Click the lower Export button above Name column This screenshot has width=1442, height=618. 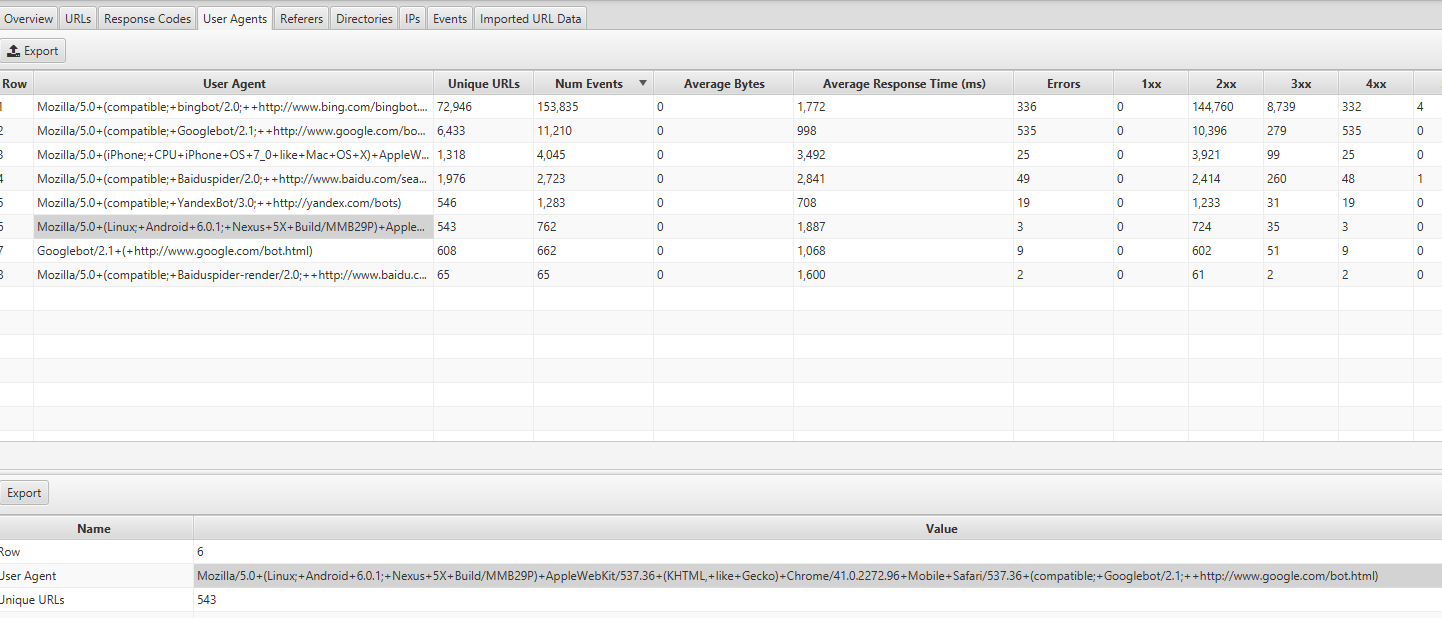click(24, 493)
